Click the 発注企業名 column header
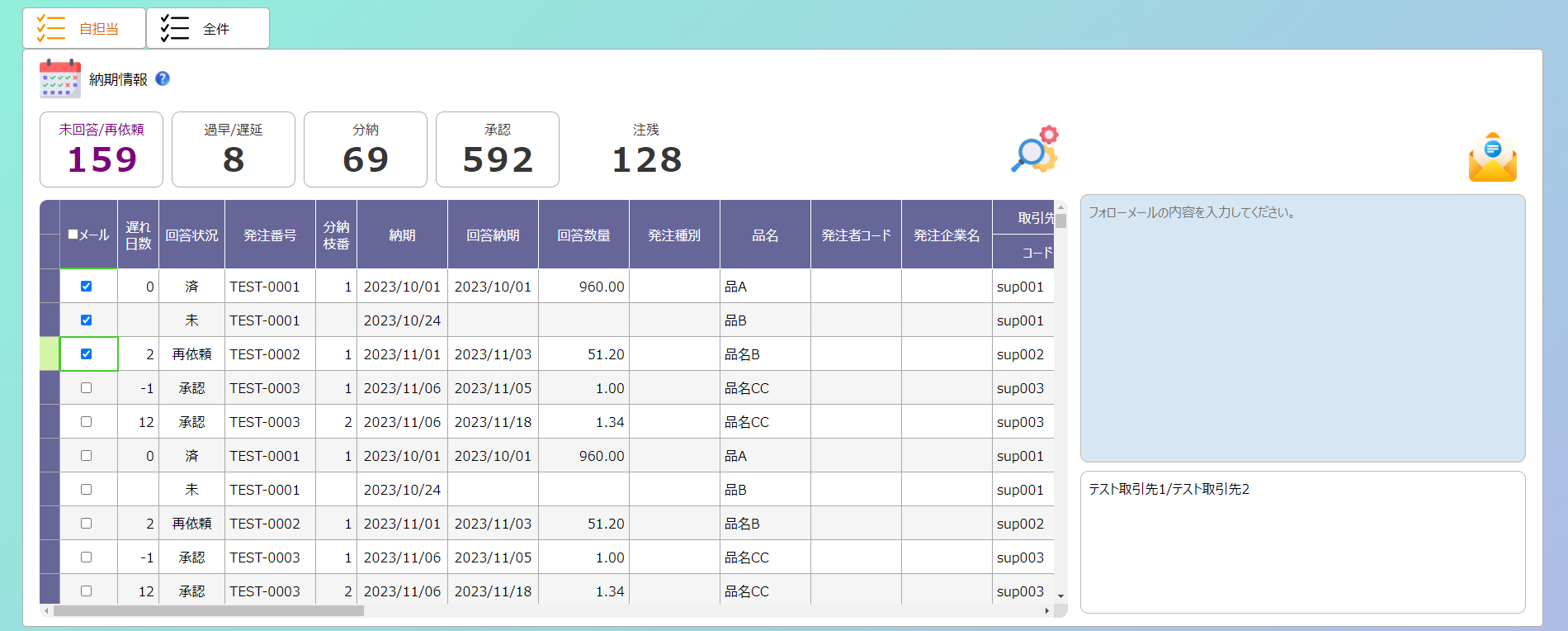The height and width of the screenshot is (631, 1568). tap(947, 235)
